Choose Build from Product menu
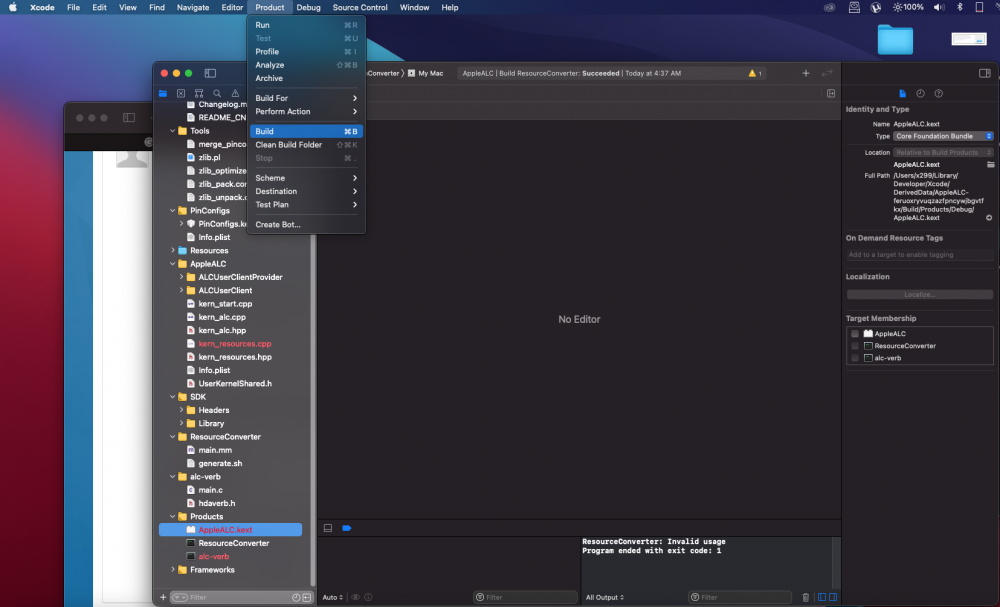This screenshot has height=607, width=1000. pyautogui.click(x=306, y=131)
